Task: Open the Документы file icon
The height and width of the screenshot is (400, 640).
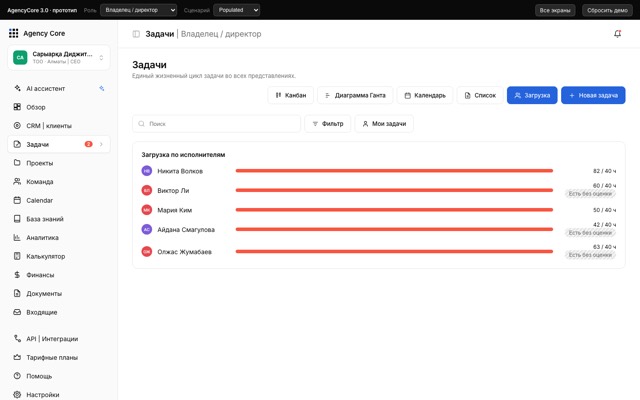Action: 17,293
